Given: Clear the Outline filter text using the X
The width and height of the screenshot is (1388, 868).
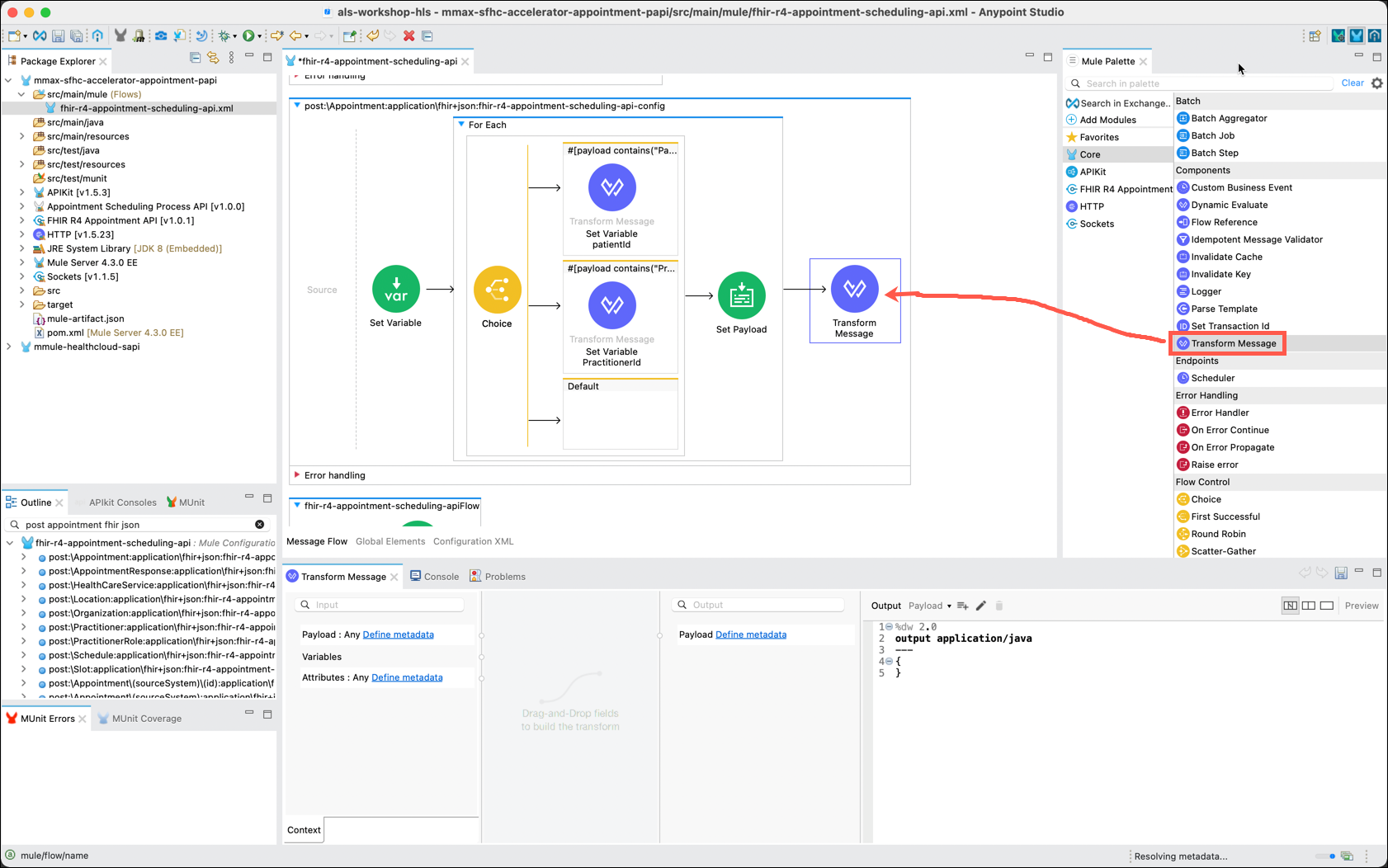Looking at the screenshot, I should 260,525.
